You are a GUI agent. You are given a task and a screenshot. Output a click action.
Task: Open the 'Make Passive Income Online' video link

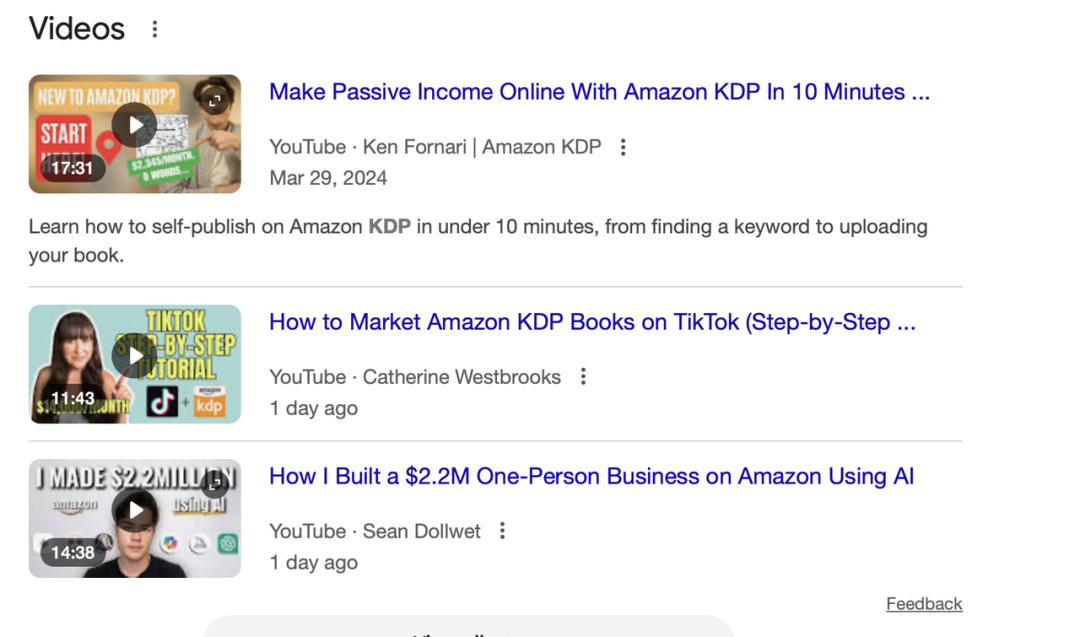(x=599, y=92)
